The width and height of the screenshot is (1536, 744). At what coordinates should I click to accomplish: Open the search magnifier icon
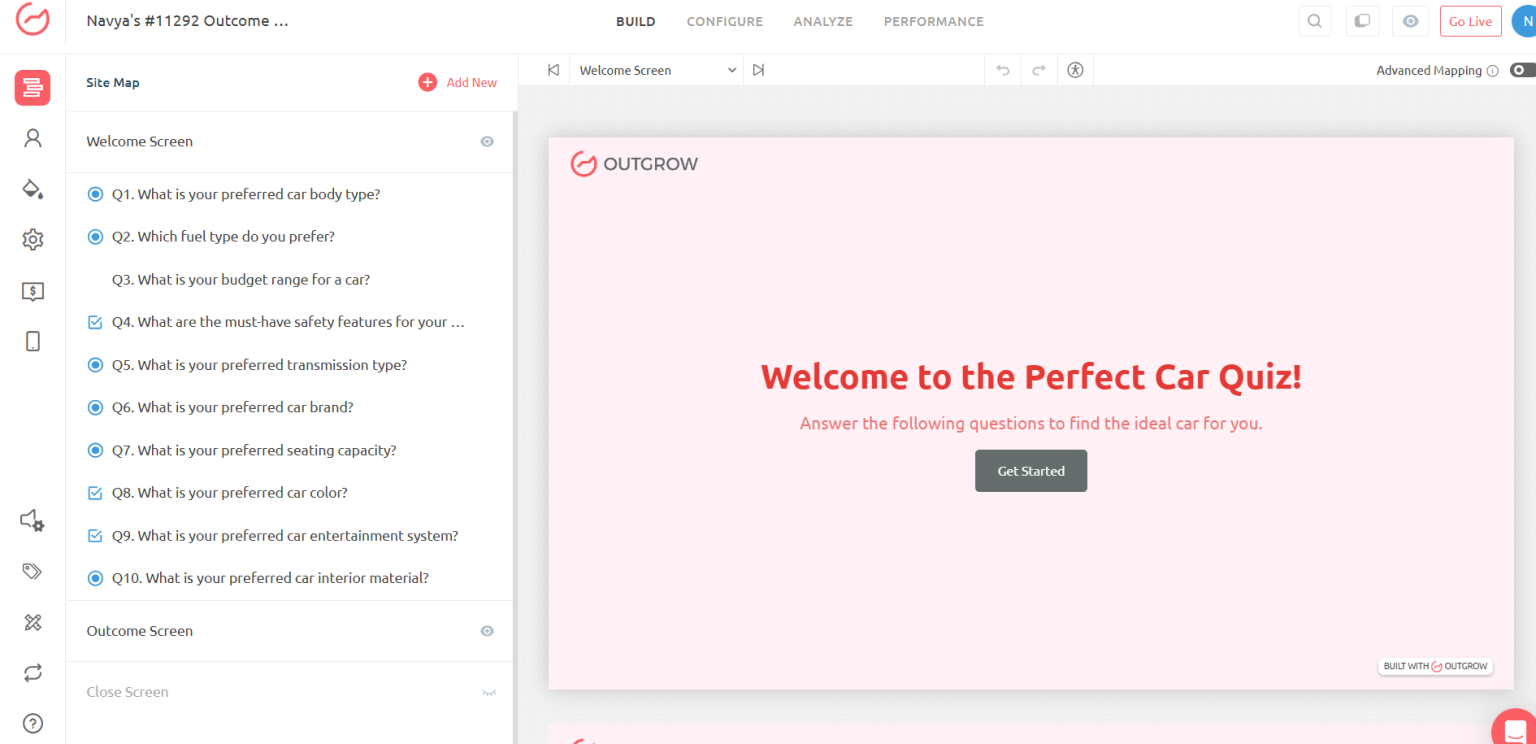1314,21
